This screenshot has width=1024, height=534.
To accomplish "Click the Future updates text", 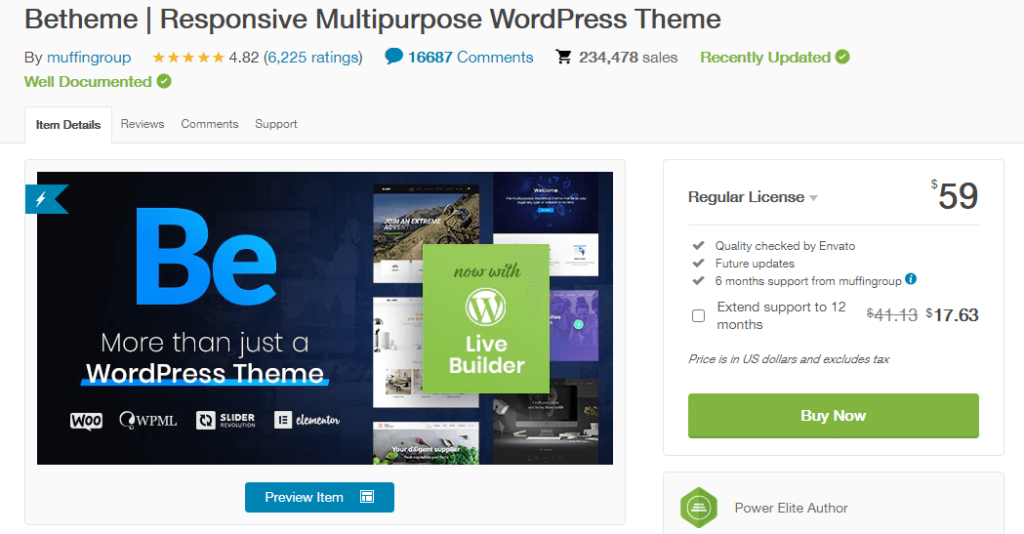I will click(x=754, y=264).
